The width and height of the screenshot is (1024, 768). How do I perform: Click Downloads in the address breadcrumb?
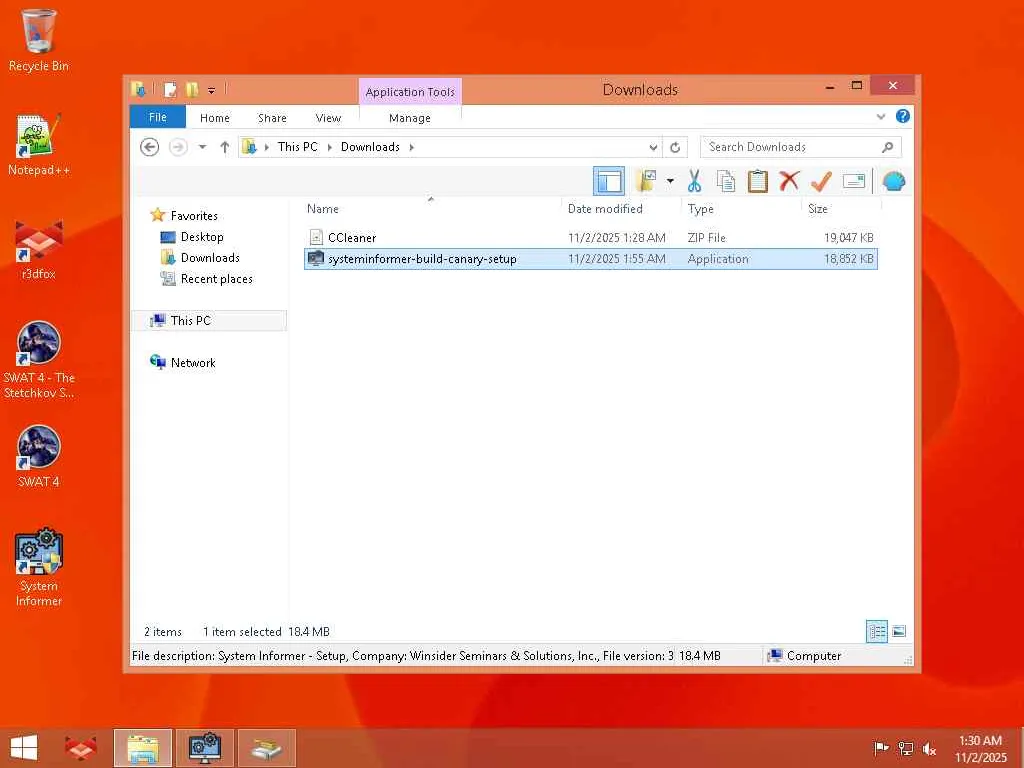pos(370,147)
